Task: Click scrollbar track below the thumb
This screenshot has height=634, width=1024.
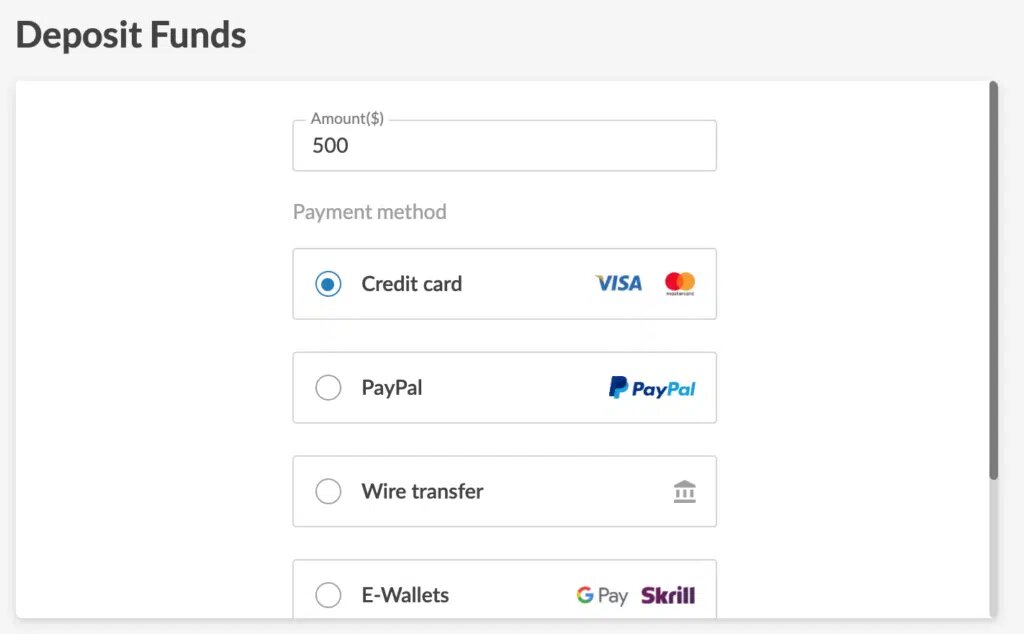Action: (x=993, y=549)
